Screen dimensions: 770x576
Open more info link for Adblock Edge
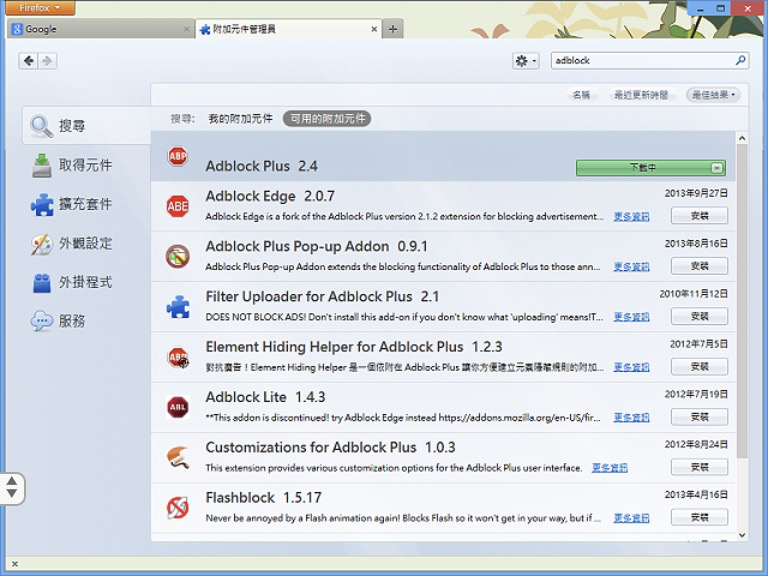[632, 217]
